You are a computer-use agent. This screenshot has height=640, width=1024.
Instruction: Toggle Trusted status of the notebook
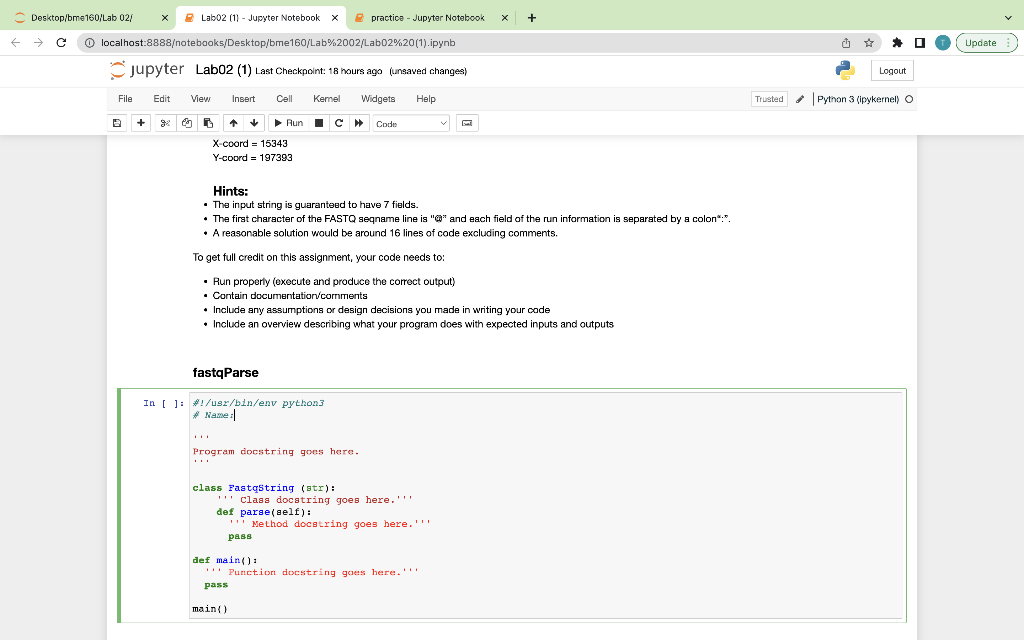point(768,99)
